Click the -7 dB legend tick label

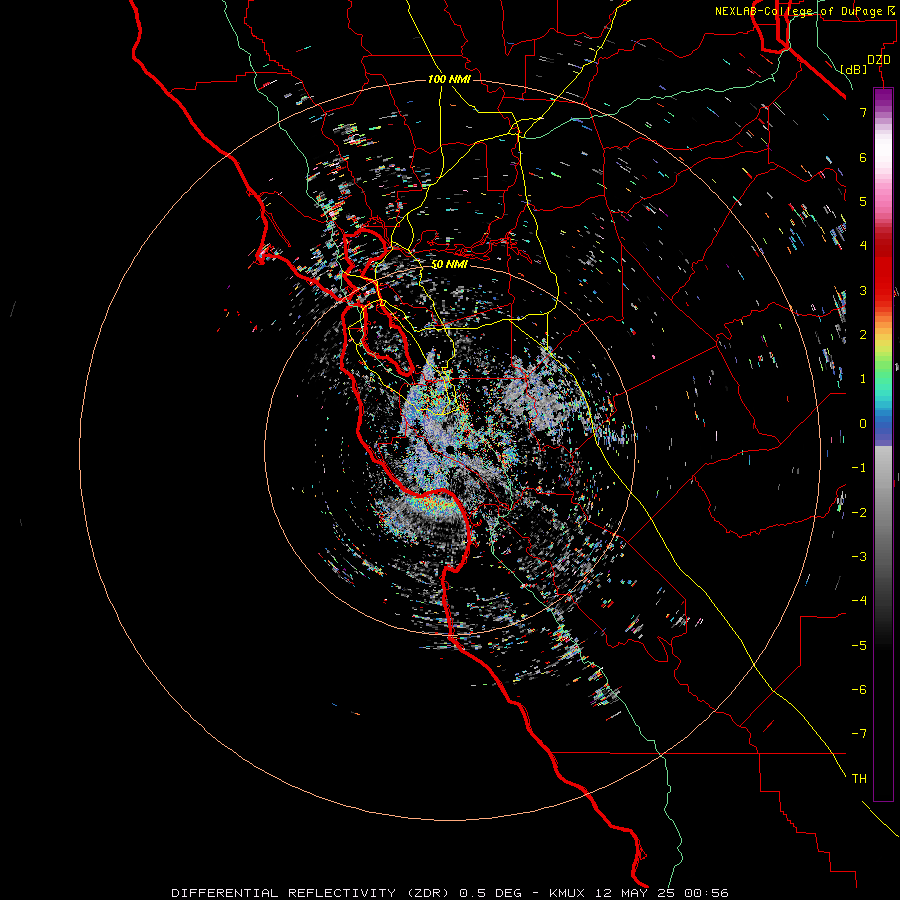[859, 734]
